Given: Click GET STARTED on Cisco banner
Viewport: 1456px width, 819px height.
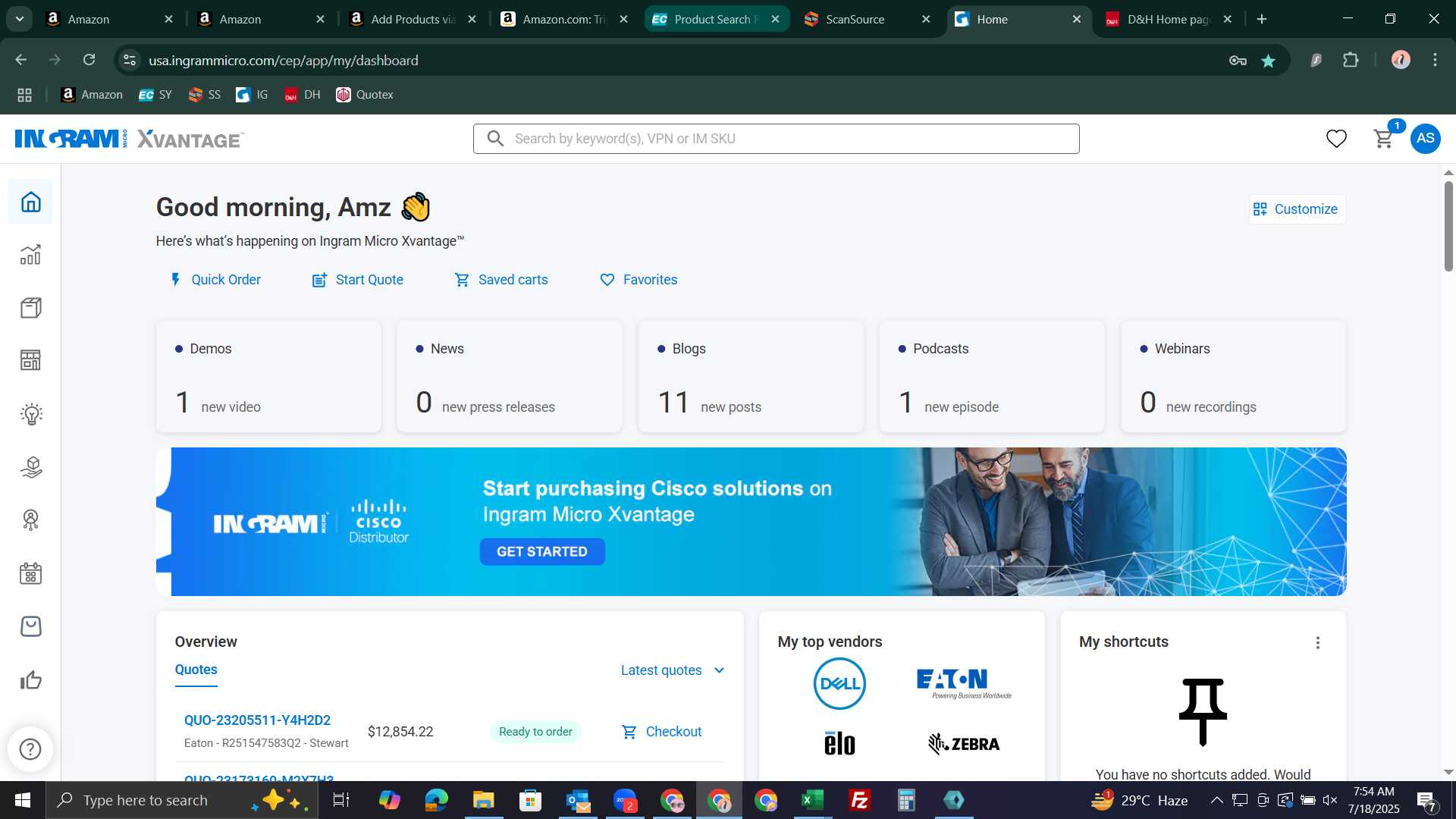Looking at the screenshot, I should (542, 552).
